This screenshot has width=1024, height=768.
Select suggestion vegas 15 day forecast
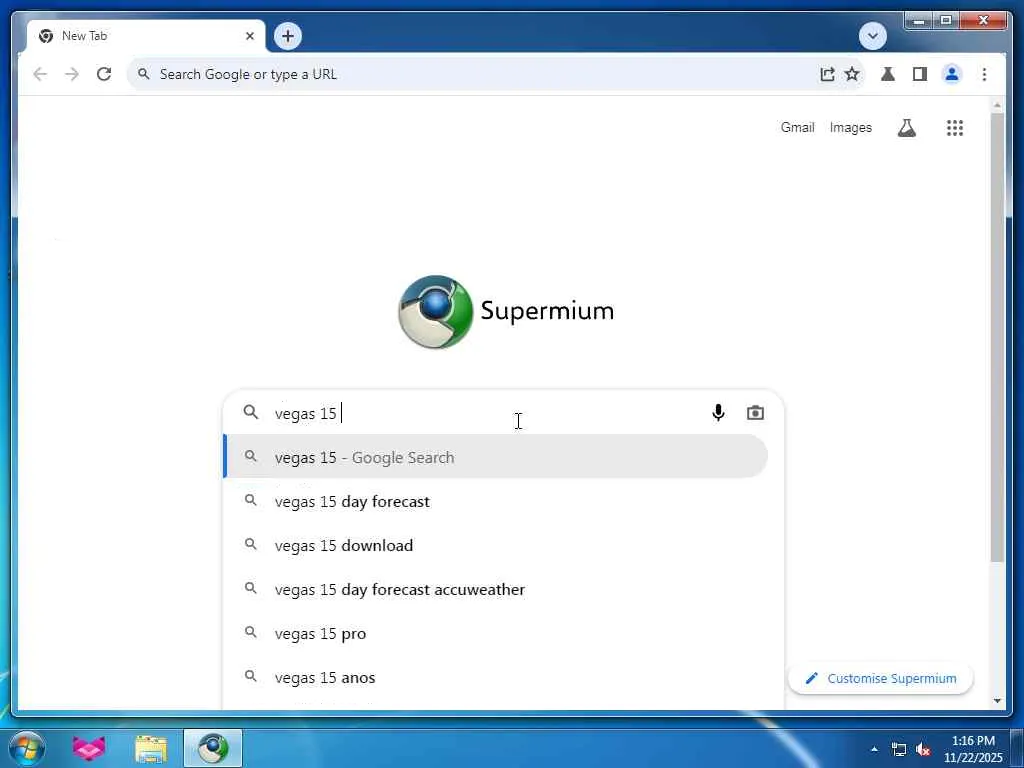tap(495, 501)
